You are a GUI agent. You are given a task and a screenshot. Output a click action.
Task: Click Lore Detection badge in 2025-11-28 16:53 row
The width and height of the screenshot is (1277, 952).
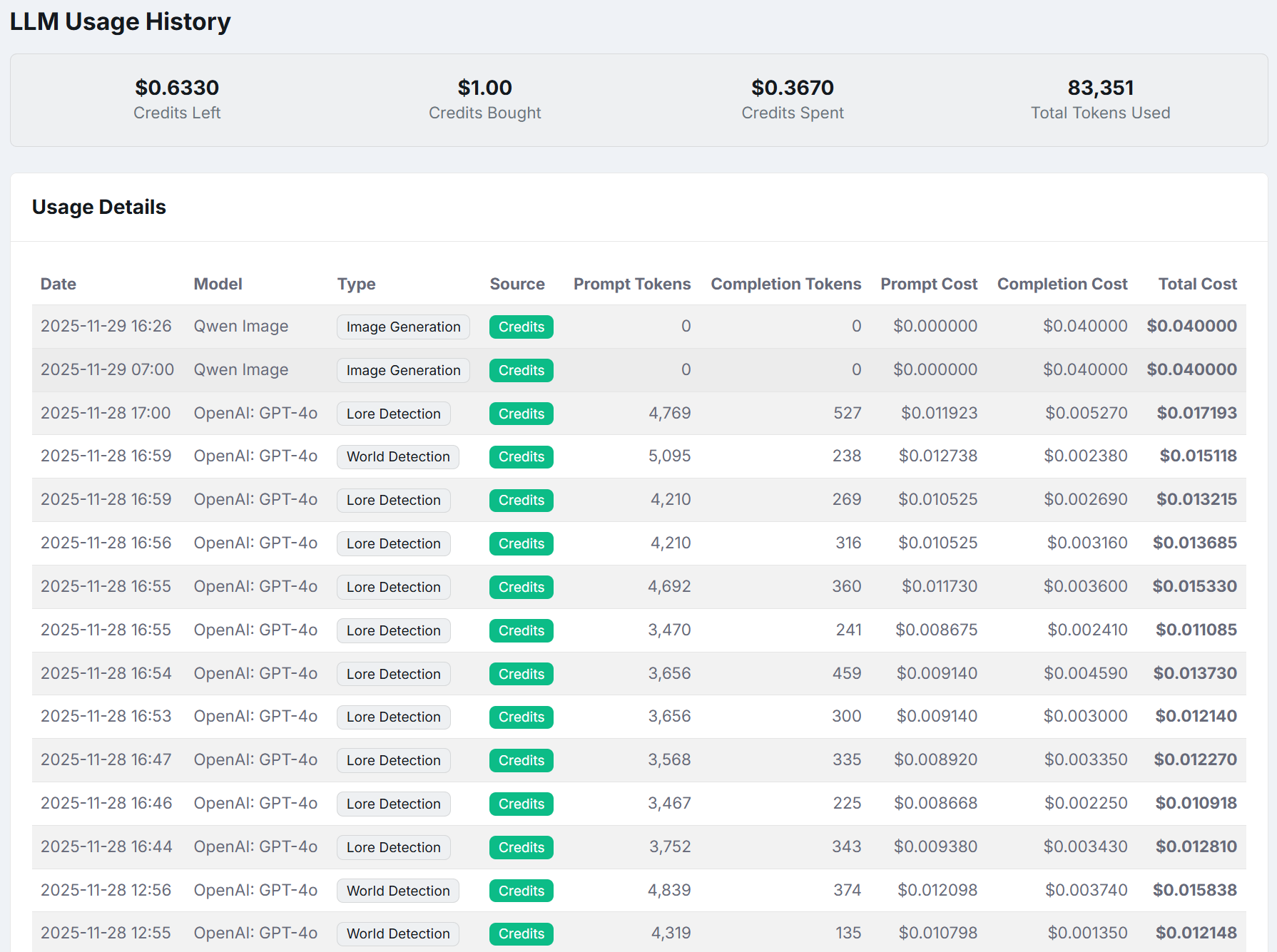tap(394, 717)
